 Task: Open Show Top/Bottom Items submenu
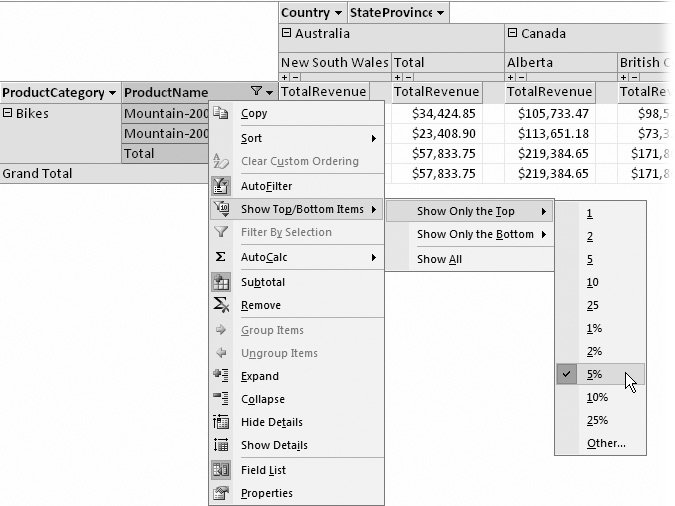pyautogui.click(x=297, y=209)
